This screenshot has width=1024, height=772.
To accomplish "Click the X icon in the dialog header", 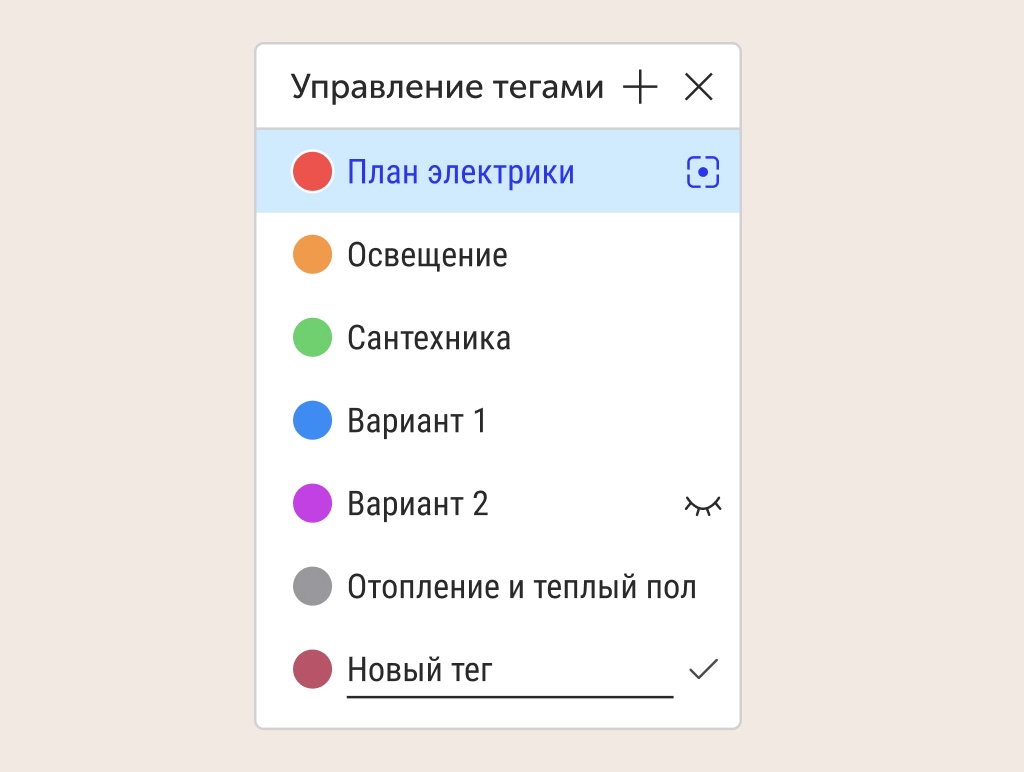I will pyautogui.click(x=699, y=87).
